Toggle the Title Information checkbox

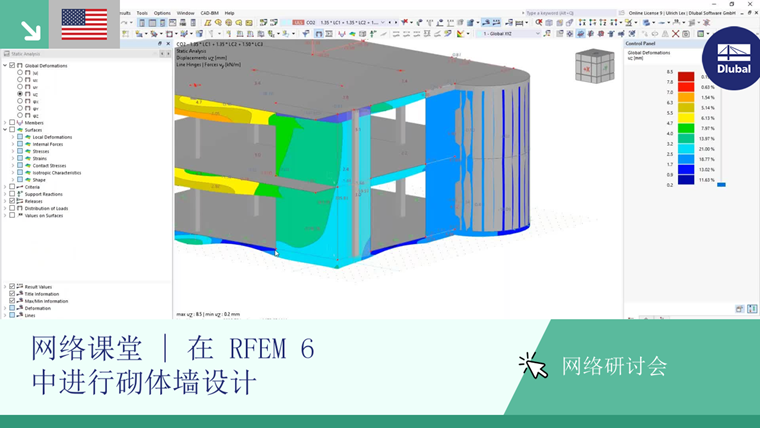12,294
